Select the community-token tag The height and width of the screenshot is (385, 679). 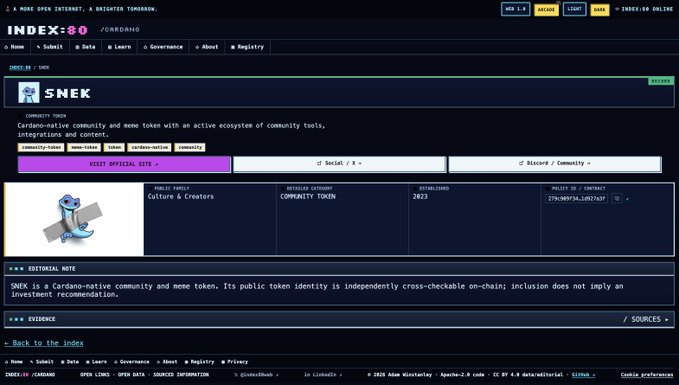[41, 148]
